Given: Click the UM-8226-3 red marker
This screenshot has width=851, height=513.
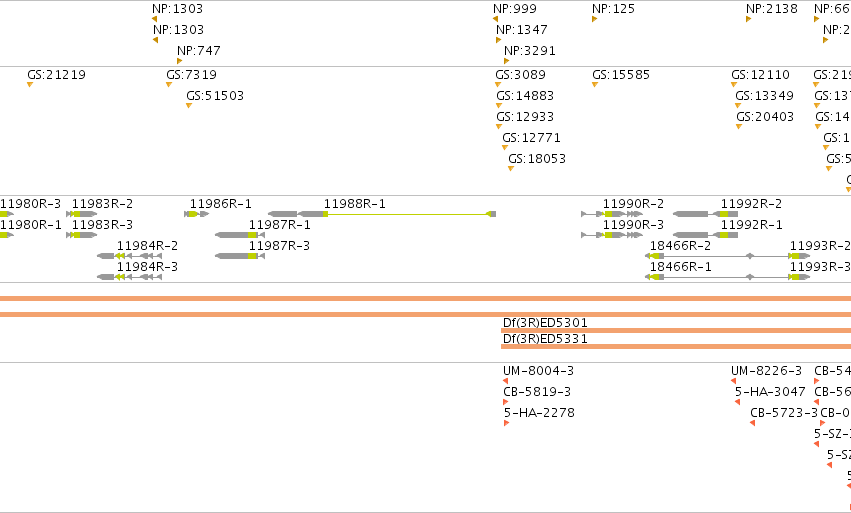Looking at the screenshot, I should [734, 381].
